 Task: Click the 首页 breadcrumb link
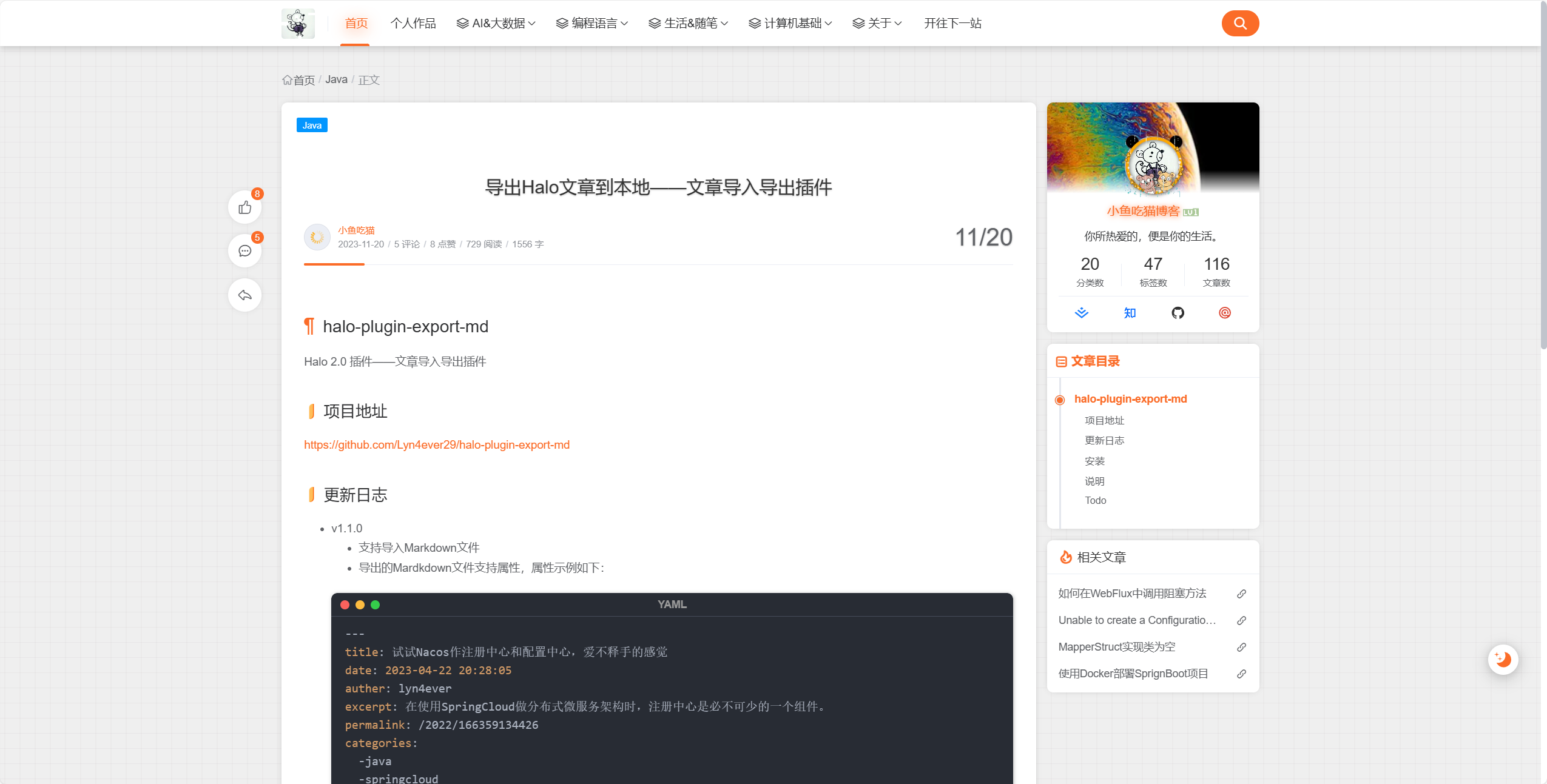click(304, 80)
